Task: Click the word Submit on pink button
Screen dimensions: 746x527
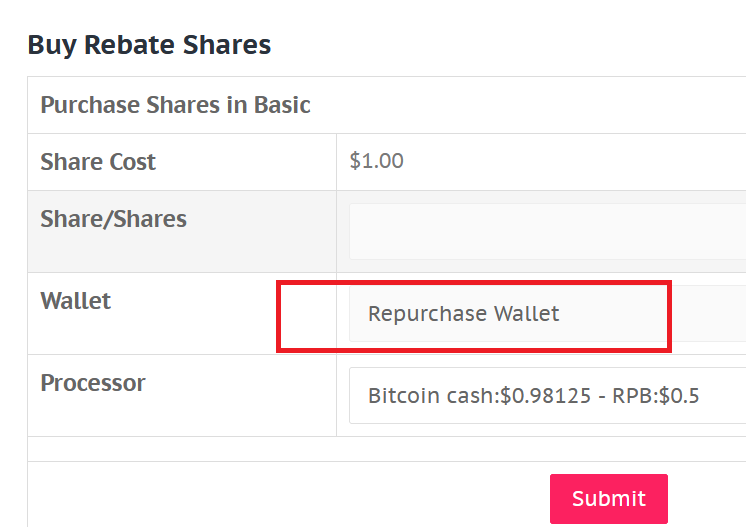Action: tap(609, 498)
